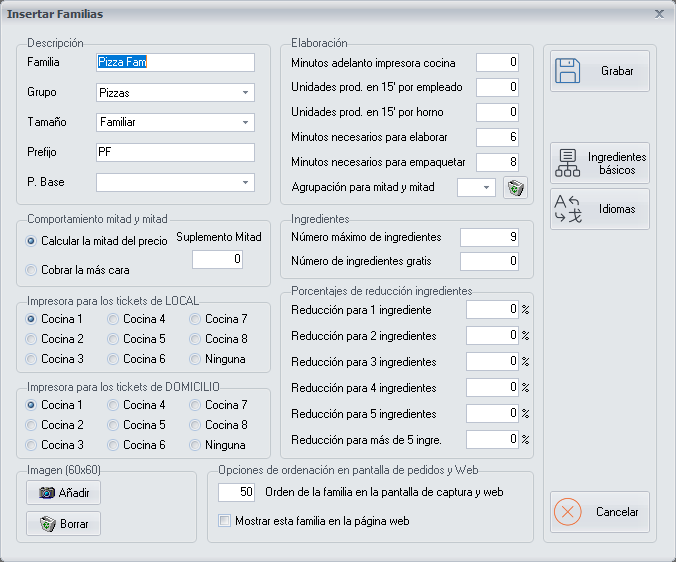676x562 pixels.
Task: Click the Añadir camera image button
Action: tap(64, 493)
